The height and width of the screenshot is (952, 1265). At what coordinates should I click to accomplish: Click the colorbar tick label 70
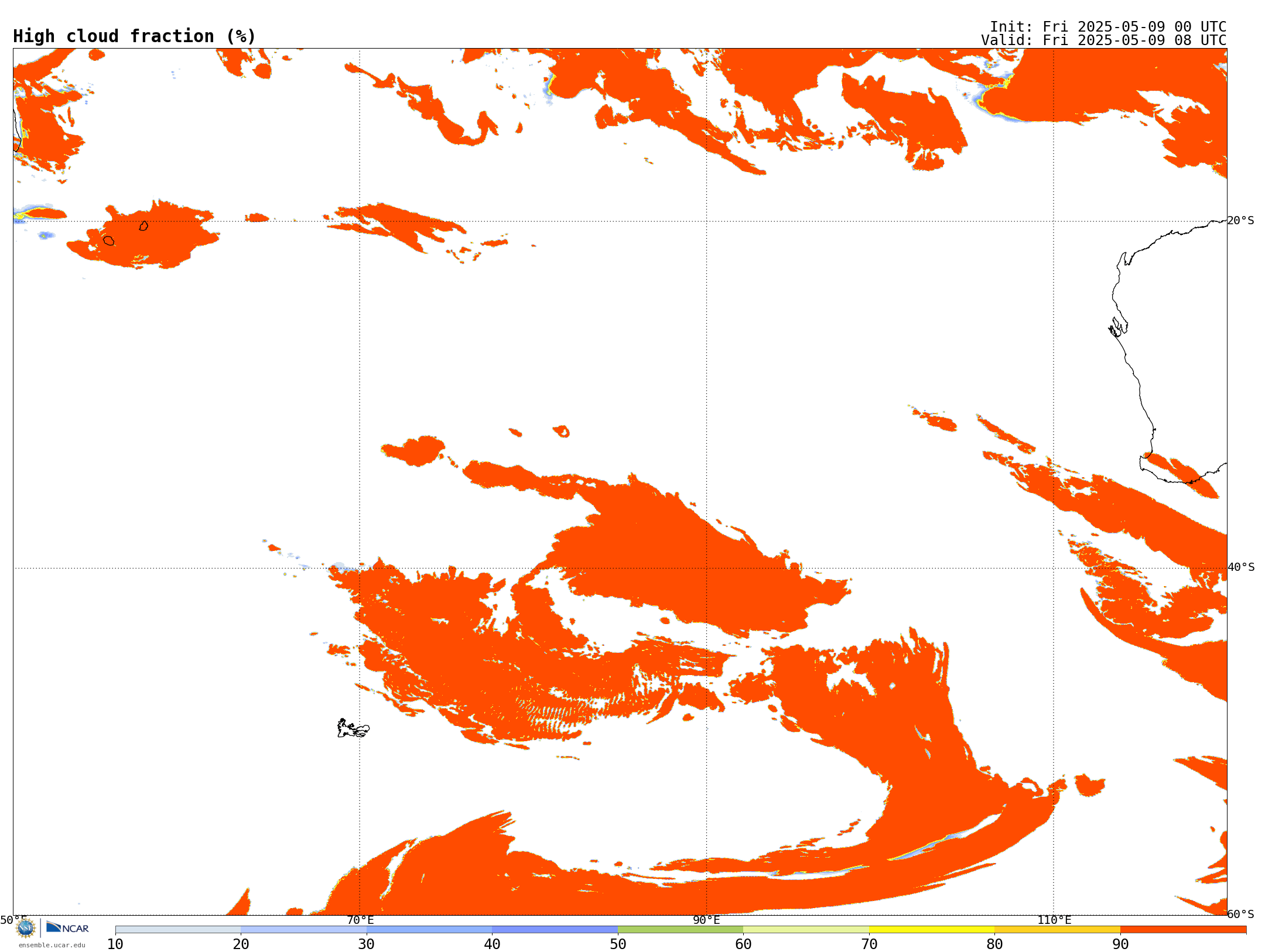pyautogui.click(x=869, y=944)
